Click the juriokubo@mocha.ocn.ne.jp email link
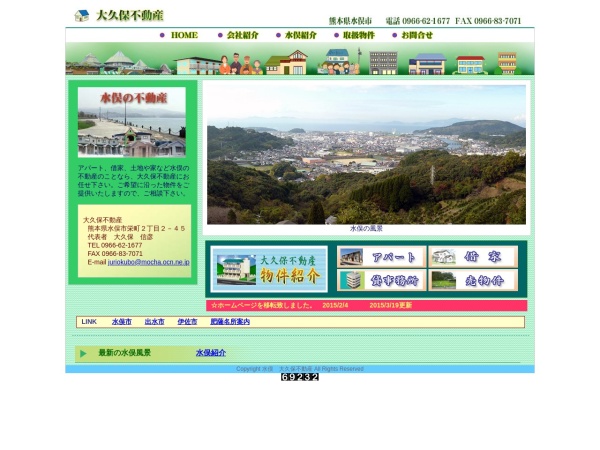The image size is (600, 450). click(148, 262)
